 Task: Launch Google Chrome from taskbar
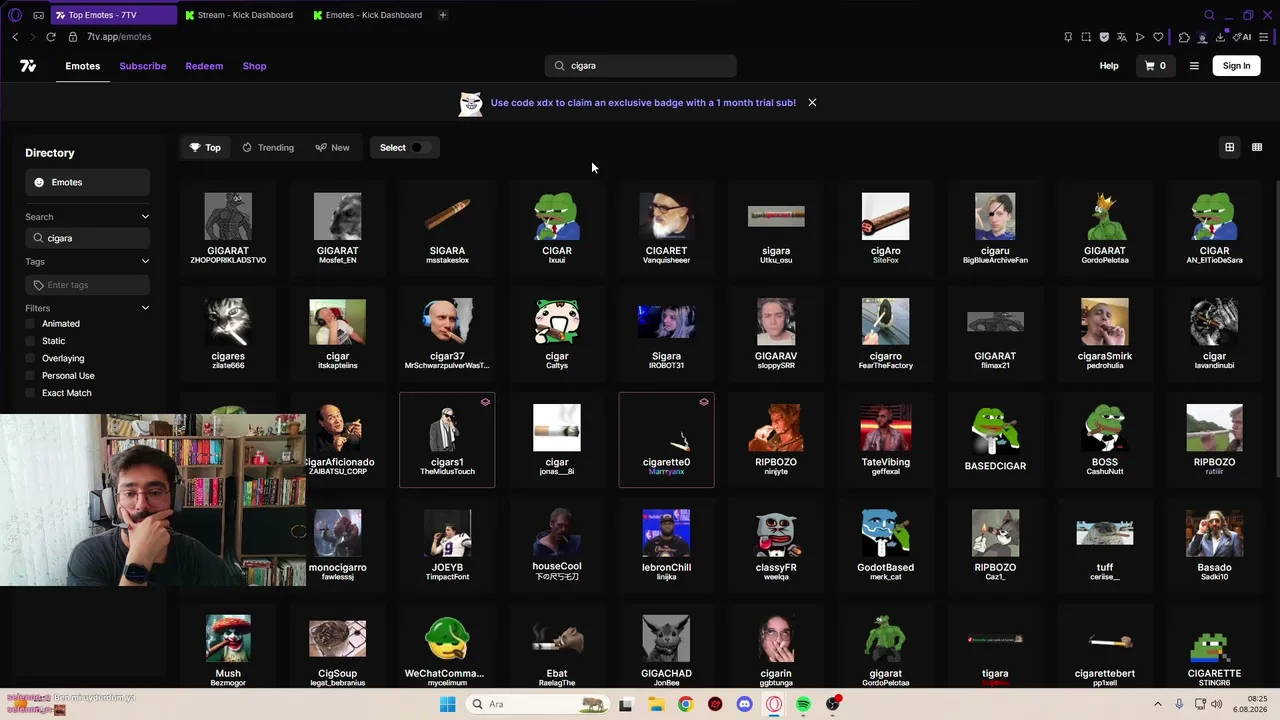(x=685, y=704)
